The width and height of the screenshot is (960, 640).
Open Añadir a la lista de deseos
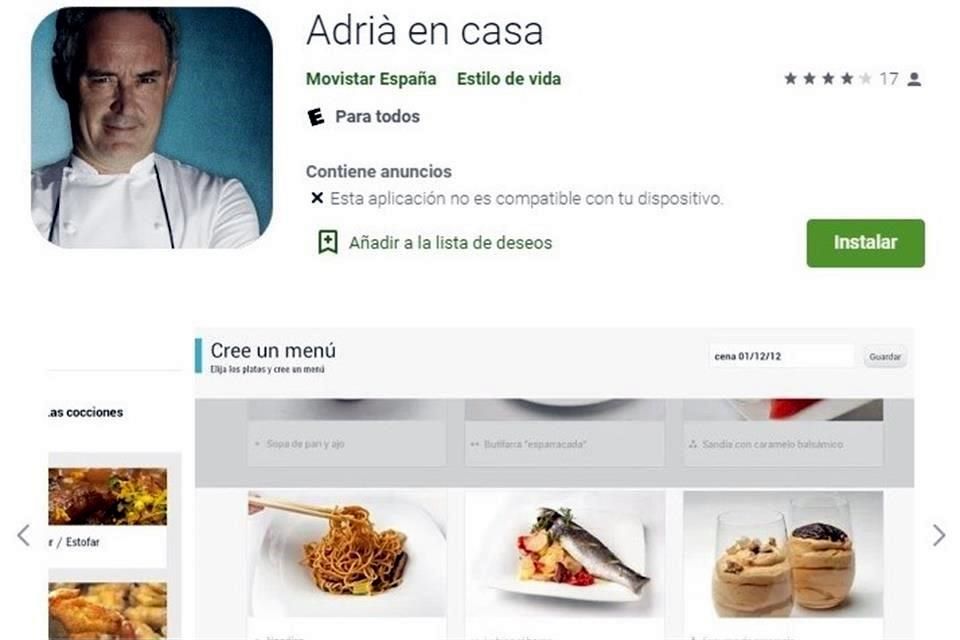click(x=450, y=243)
